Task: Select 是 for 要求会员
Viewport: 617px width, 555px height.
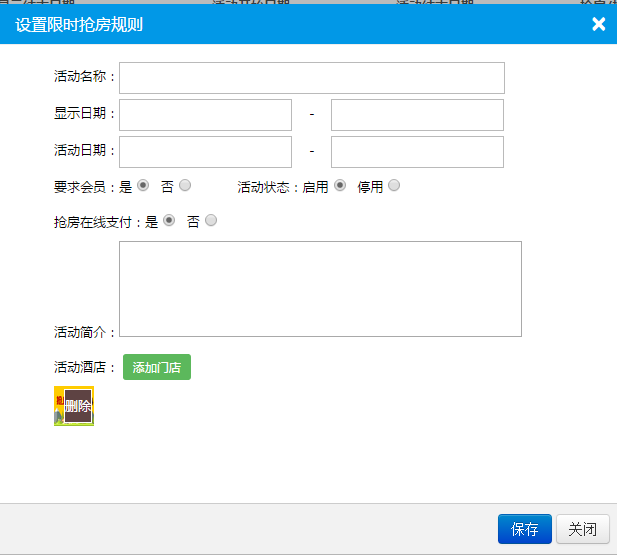Action: (143, 185)
